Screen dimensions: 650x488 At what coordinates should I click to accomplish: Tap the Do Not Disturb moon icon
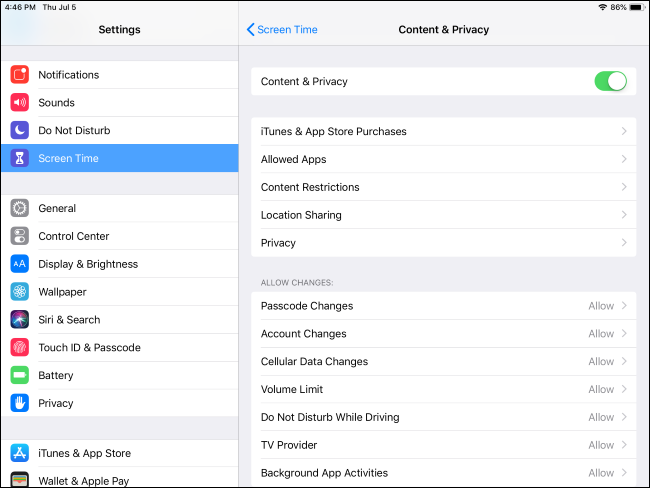[20, 131]
